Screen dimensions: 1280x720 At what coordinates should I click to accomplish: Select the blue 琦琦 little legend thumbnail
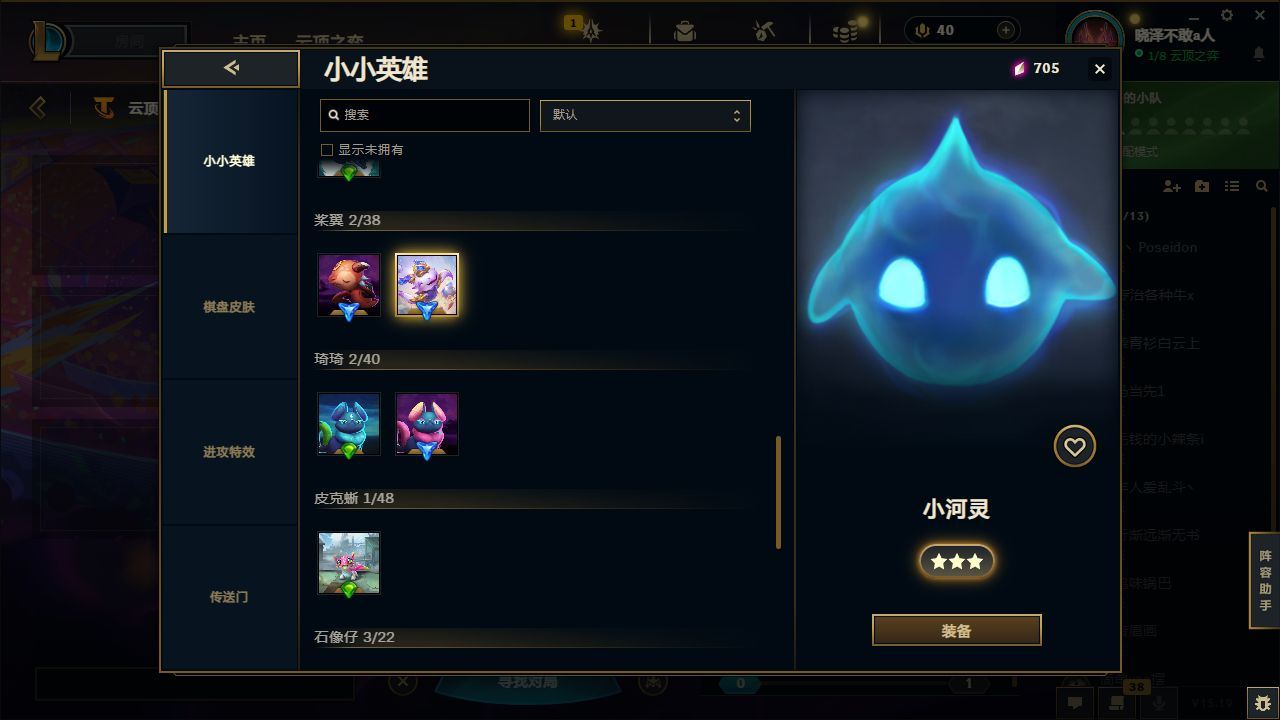(349, 424)
